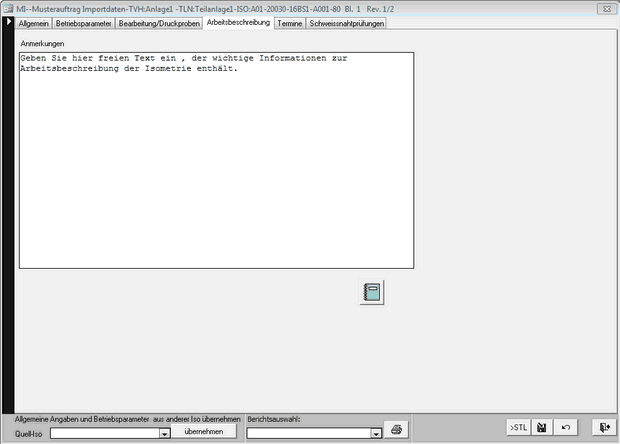
Task: Switch to the Allgemein tab
Action: [33, 22]
